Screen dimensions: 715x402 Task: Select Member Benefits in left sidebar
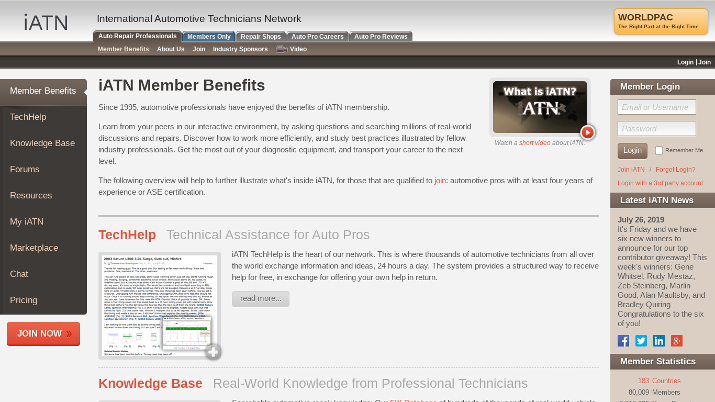[43, 91]
